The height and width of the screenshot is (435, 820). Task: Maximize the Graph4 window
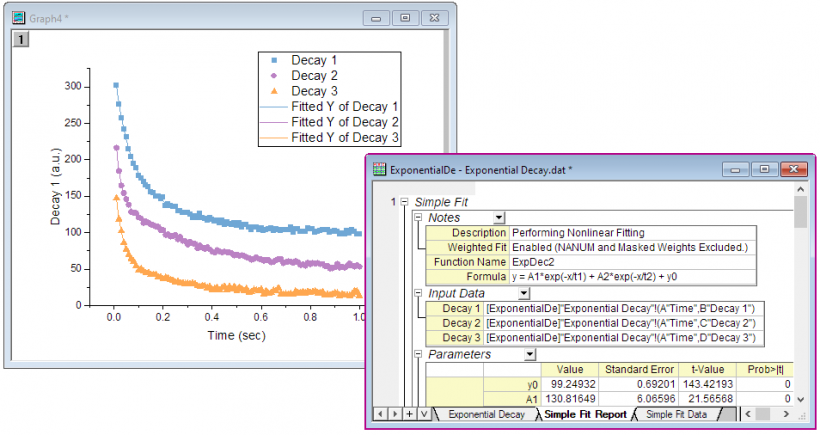pyautogui.click(x=404, y=17)
